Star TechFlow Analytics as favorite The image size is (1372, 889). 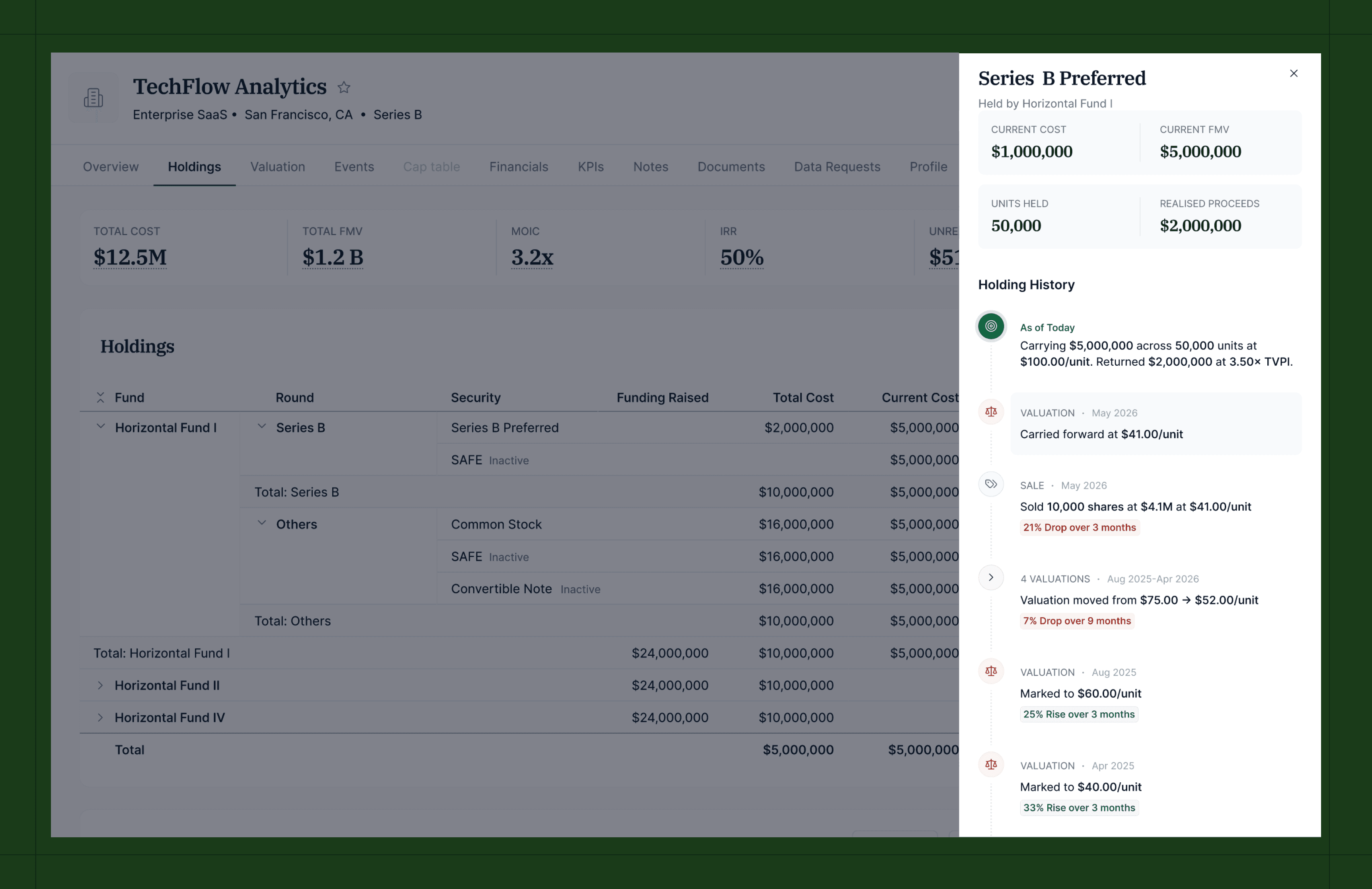[x=343, y=87]
